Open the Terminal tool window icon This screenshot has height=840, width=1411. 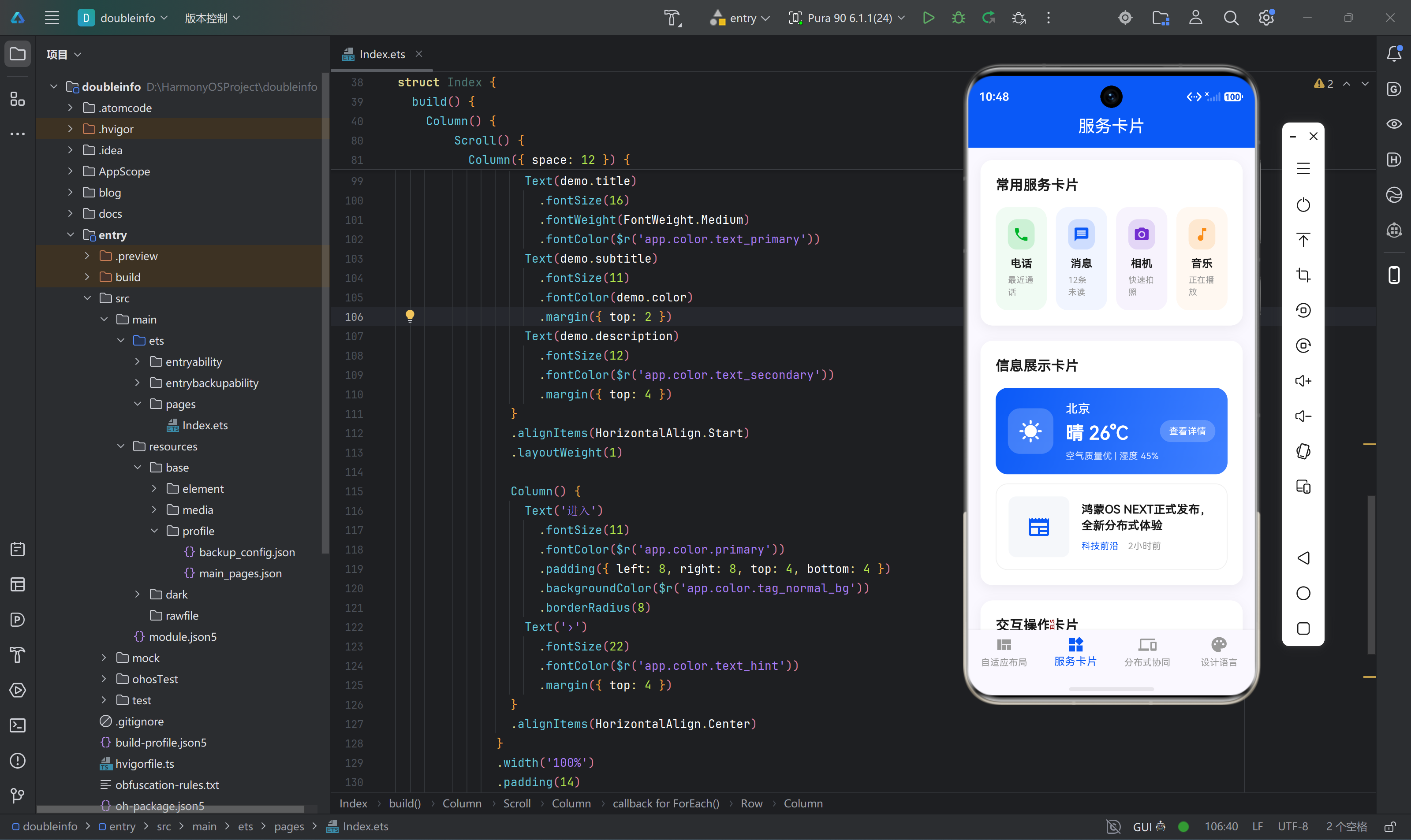[18, 725]
